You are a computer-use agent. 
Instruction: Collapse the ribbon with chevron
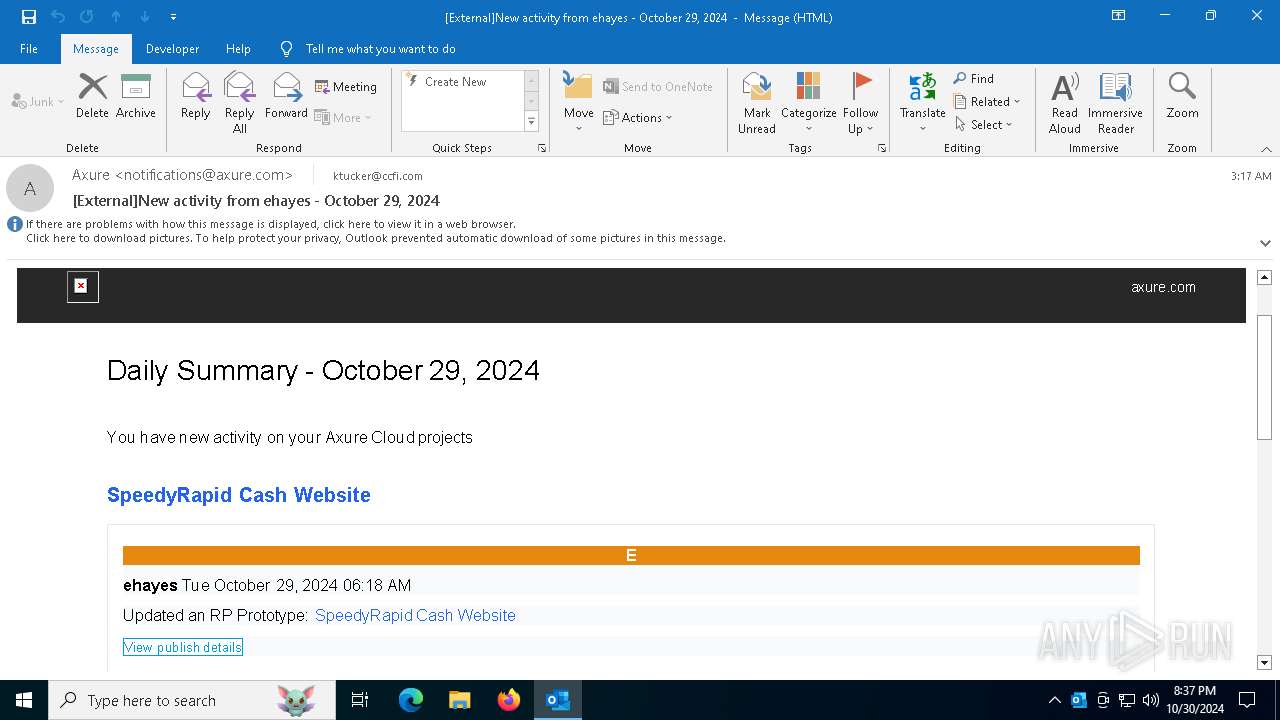[x=1266, y=149]
